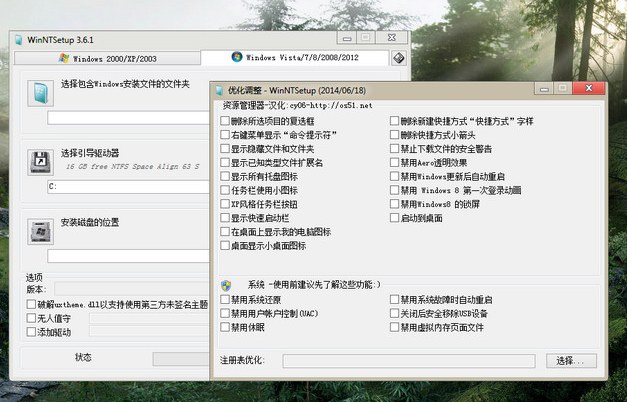Minimize the 优化调整 dialog
The image size is (627, 402).
point(544,88)
